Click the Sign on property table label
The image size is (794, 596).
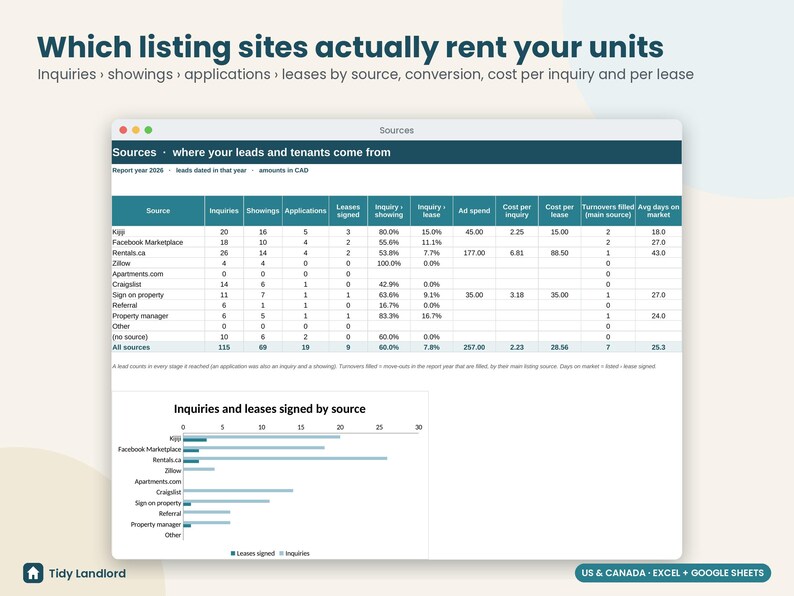click(138, 295)
